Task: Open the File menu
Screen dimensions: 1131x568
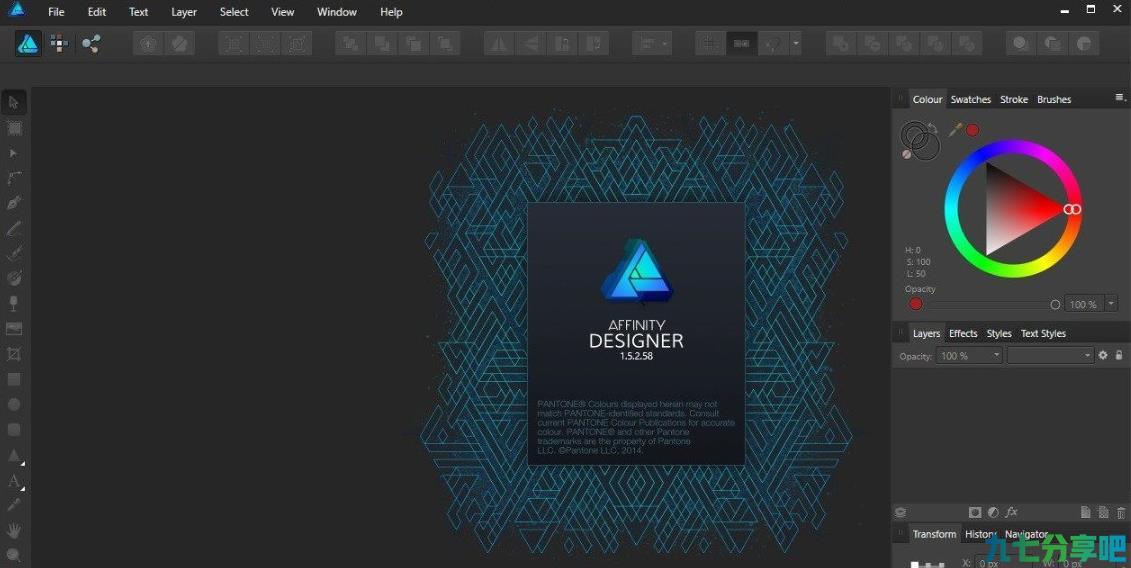Action: pos(56,12)
